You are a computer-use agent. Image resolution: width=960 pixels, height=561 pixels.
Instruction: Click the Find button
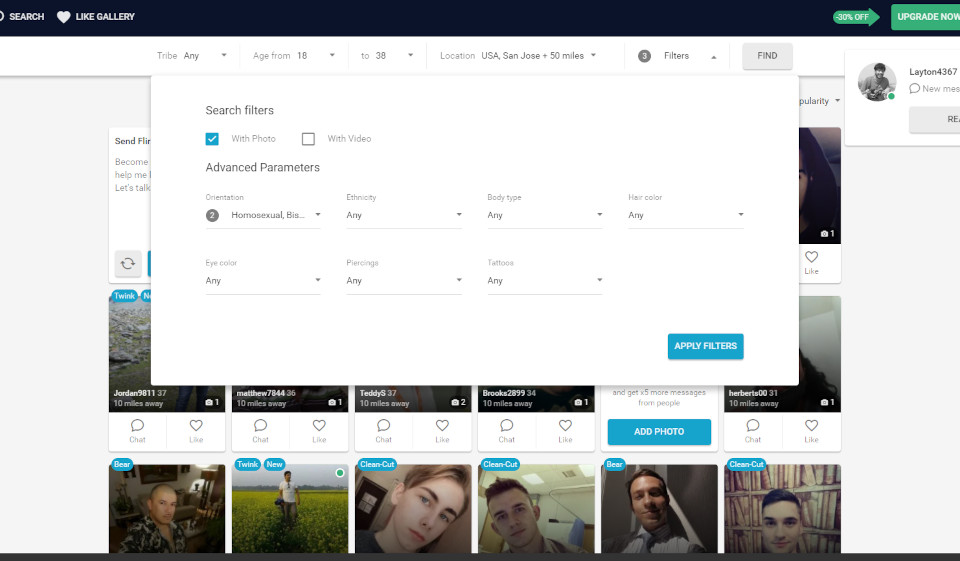[x=767, y=56]
